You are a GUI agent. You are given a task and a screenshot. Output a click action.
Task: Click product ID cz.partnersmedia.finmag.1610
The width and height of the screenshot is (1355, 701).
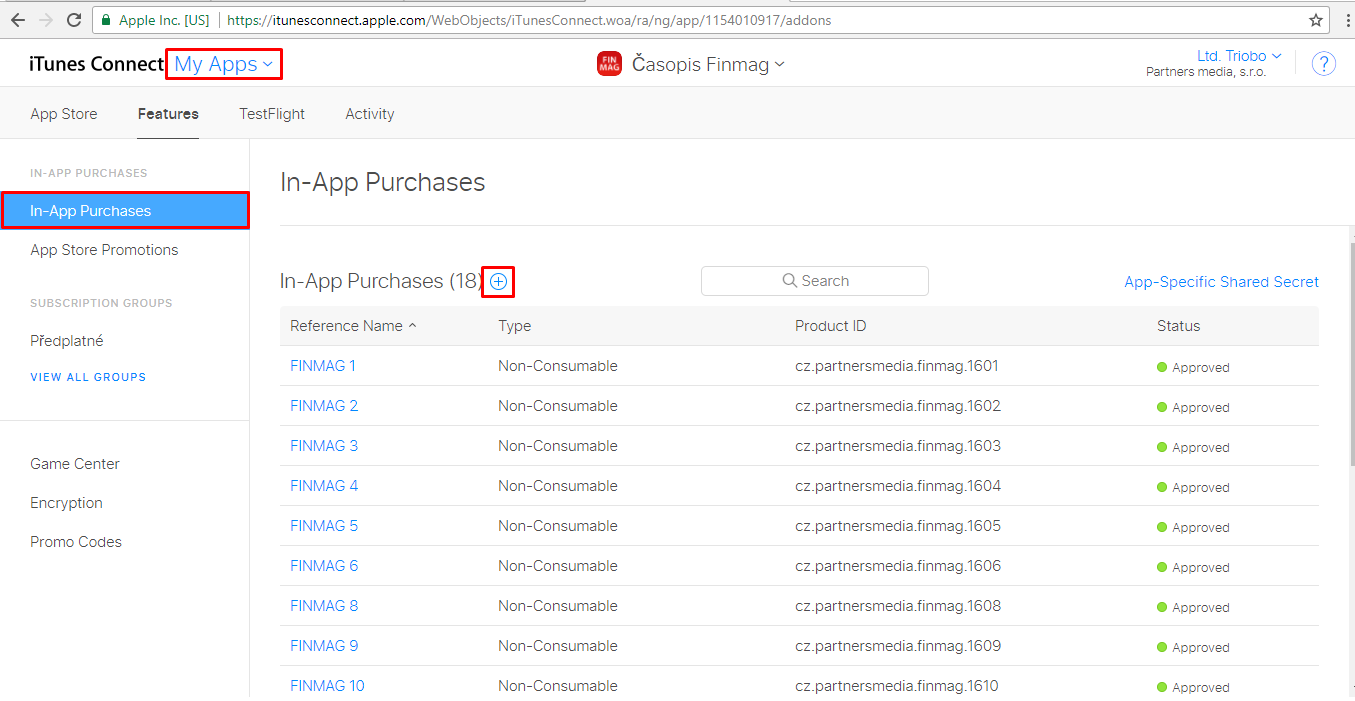(x=897, y=686)
